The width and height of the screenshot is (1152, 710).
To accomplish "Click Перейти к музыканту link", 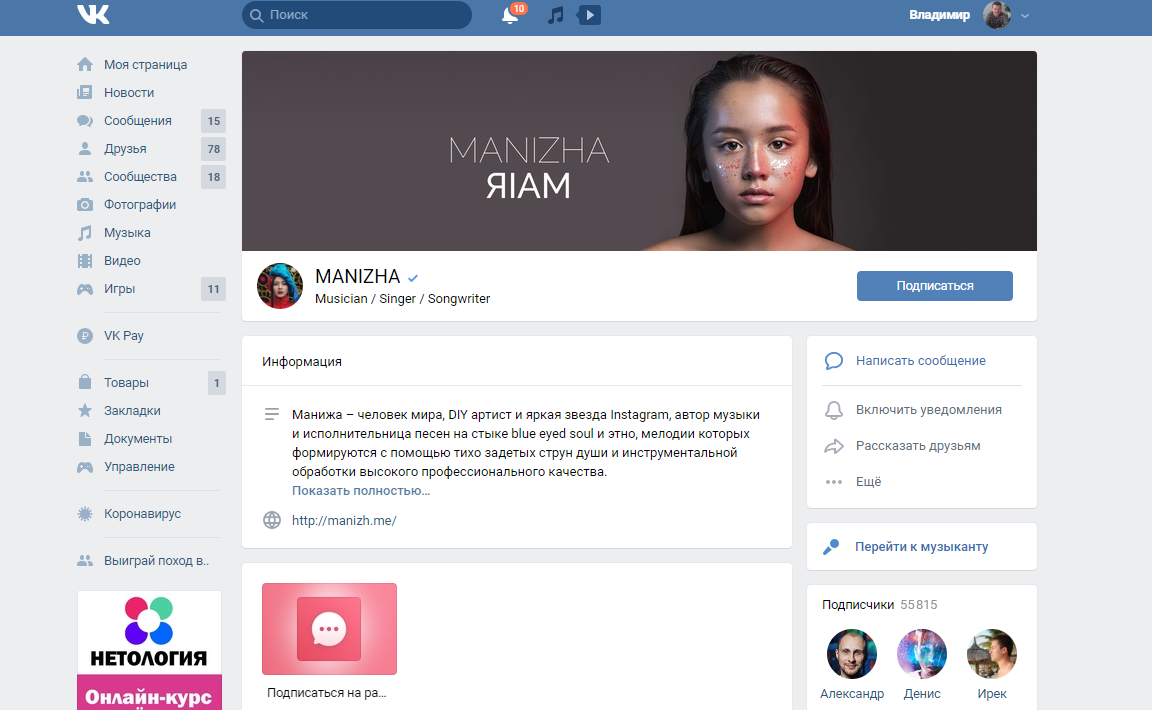I will [921, 547].
